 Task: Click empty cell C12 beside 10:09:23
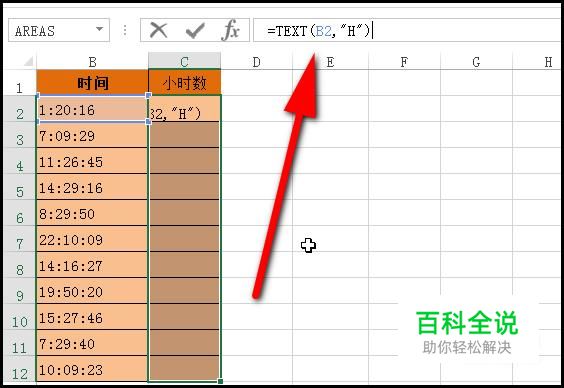(185, 369)
